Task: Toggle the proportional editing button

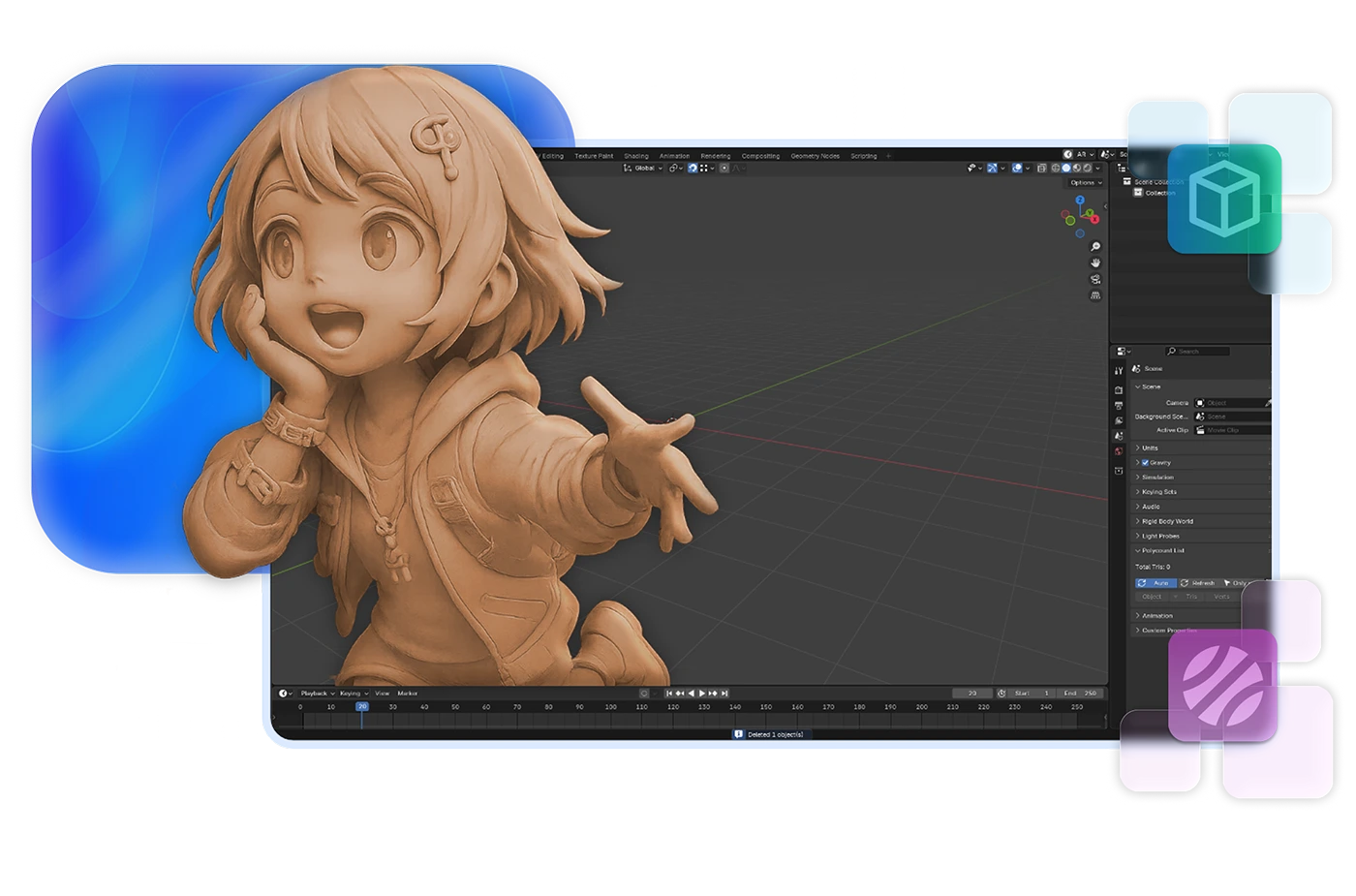Action: 724,168
